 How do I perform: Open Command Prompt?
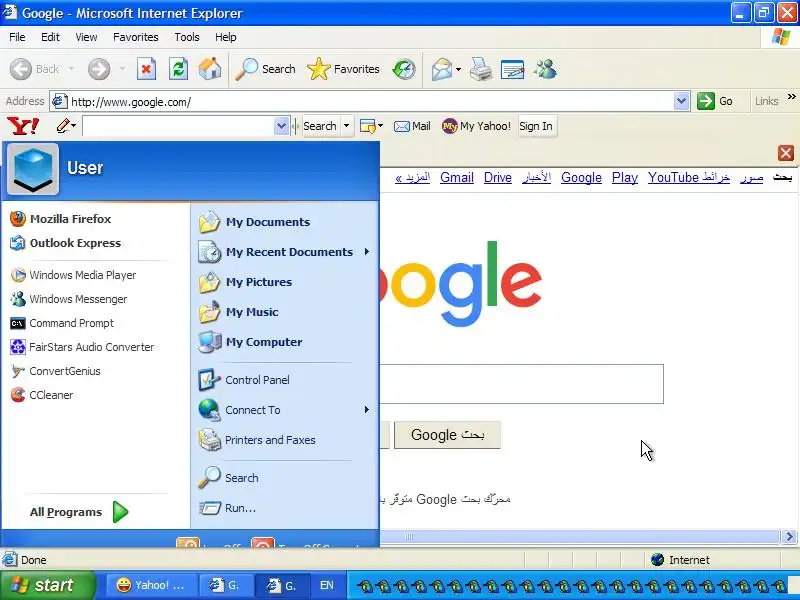point(62,323)
